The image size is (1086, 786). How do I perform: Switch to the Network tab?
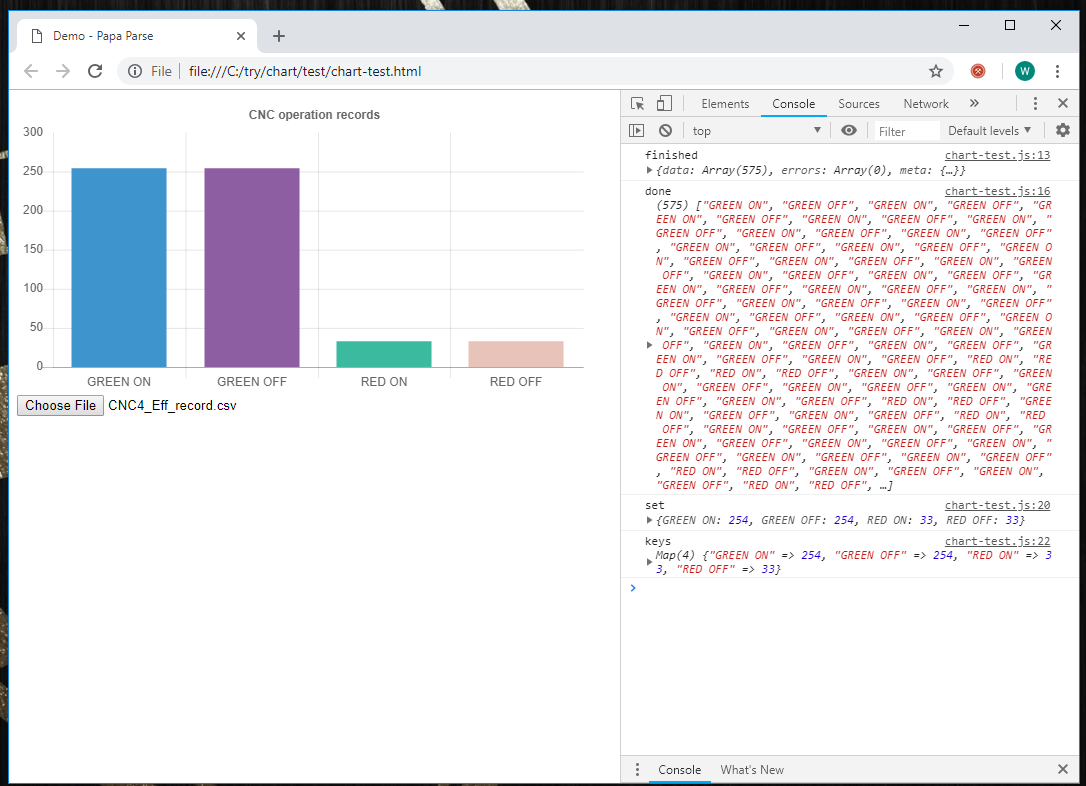[x=925, y=104]
